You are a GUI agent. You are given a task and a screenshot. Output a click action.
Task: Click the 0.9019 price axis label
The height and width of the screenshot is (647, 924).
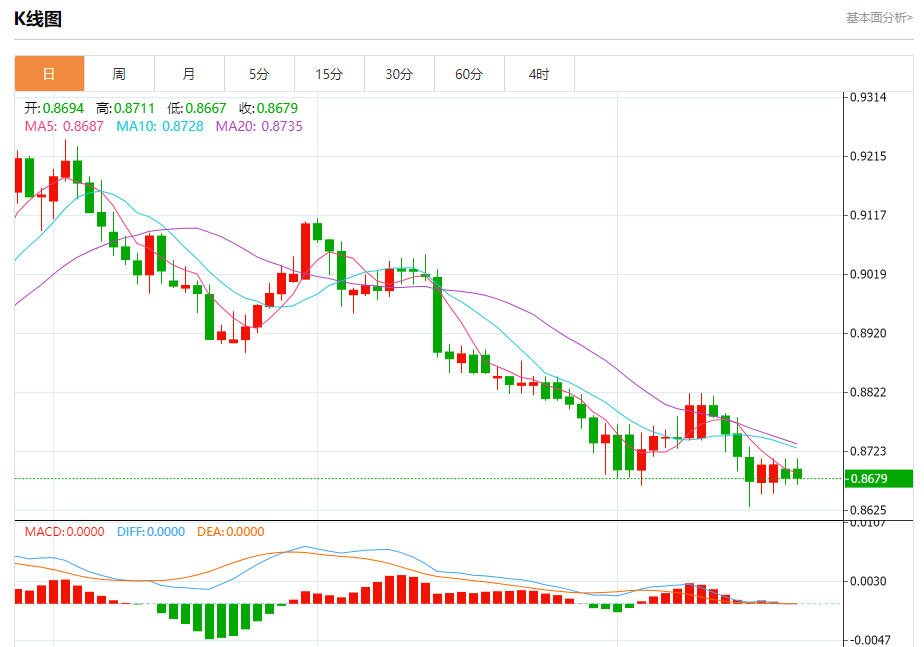click(x=868, y=274)
